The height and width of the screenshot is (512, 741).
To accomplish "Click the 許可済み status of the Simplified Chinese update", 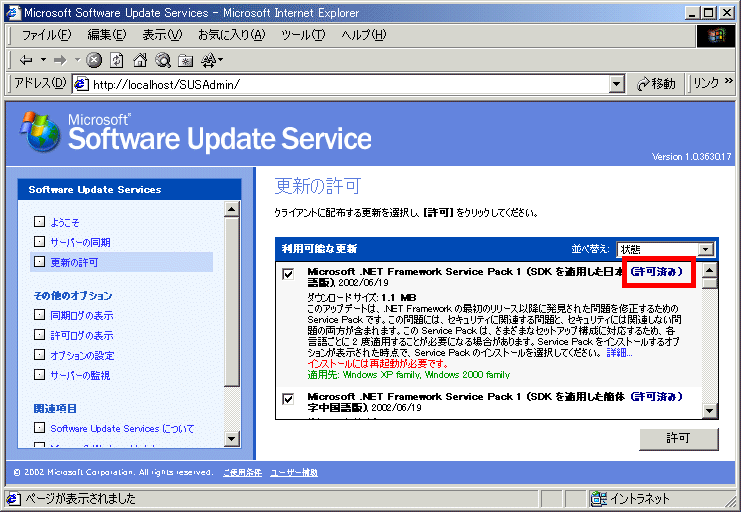I will click(657, 397).
